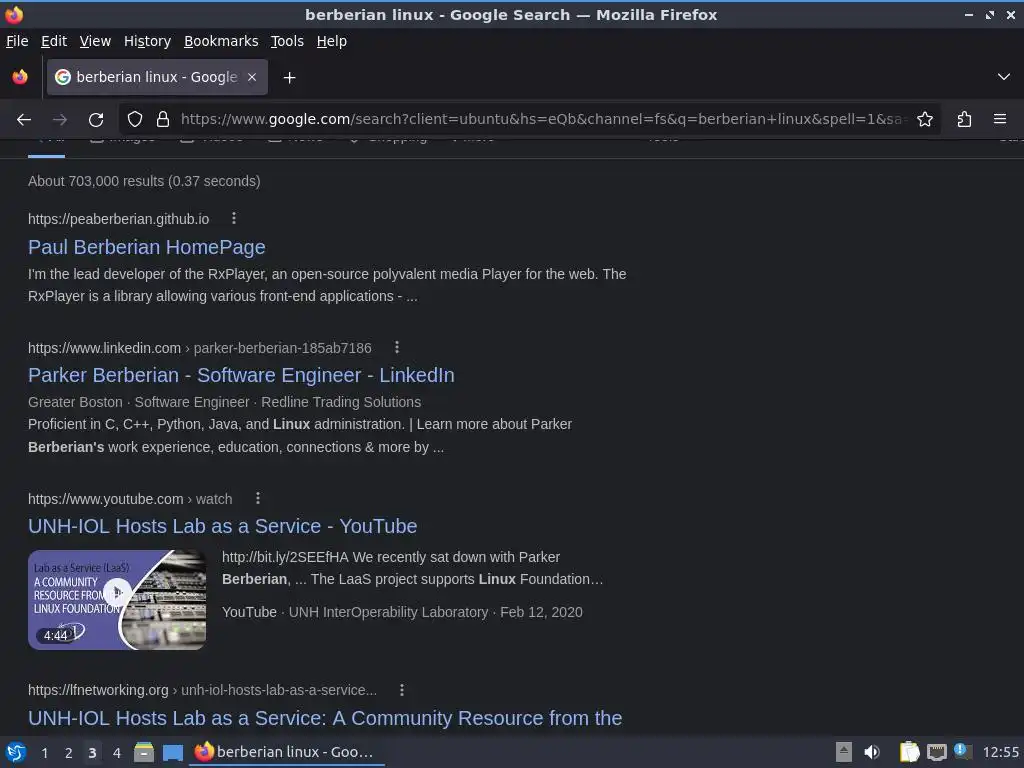Open Paul Berberian HomePage link
Screen dimensions: 1024x768
coord(147,247)
